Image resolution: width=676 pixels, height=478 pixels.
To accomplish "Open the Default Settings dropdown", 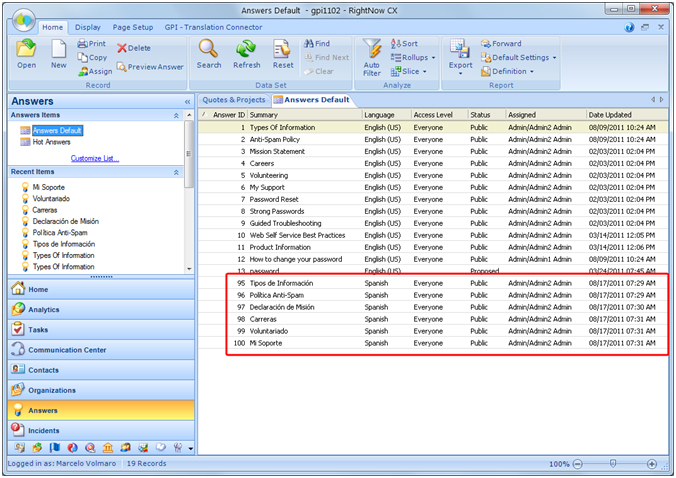I will point(524,58).
